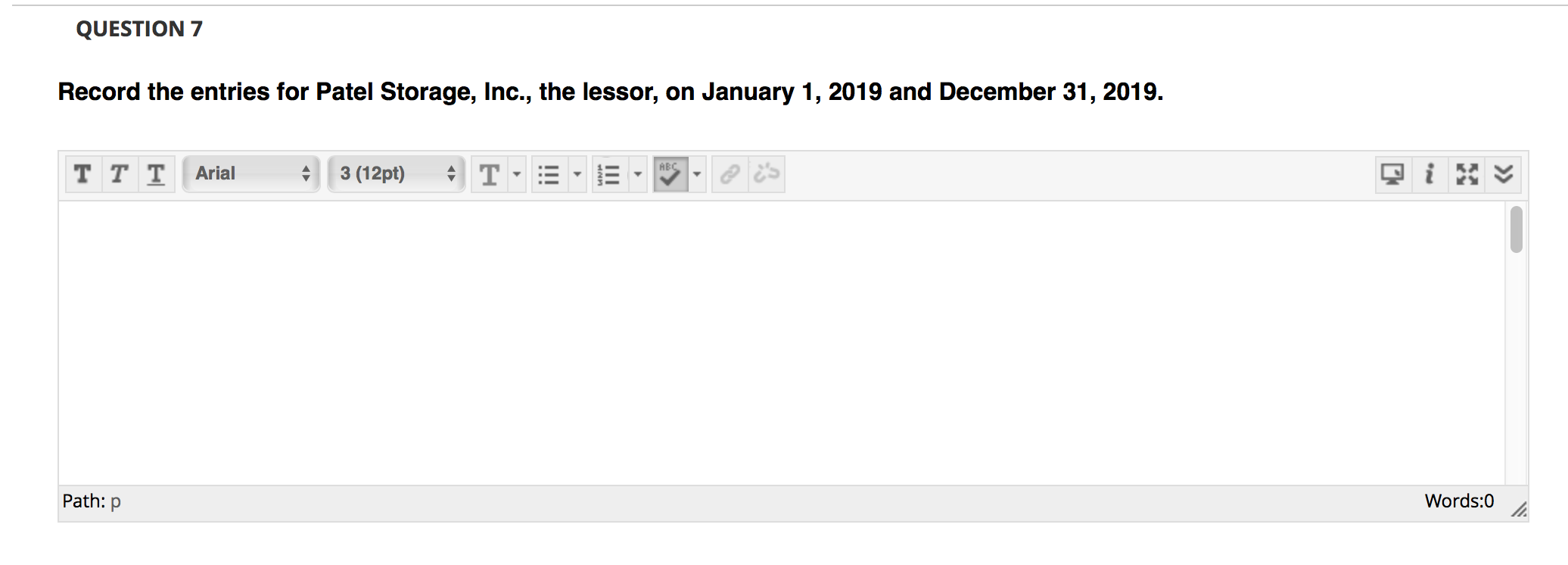Viewport: 1568px width, 565px height.
Task: Open the preview window via monitor icon
Action: [x=1392, y=173]
